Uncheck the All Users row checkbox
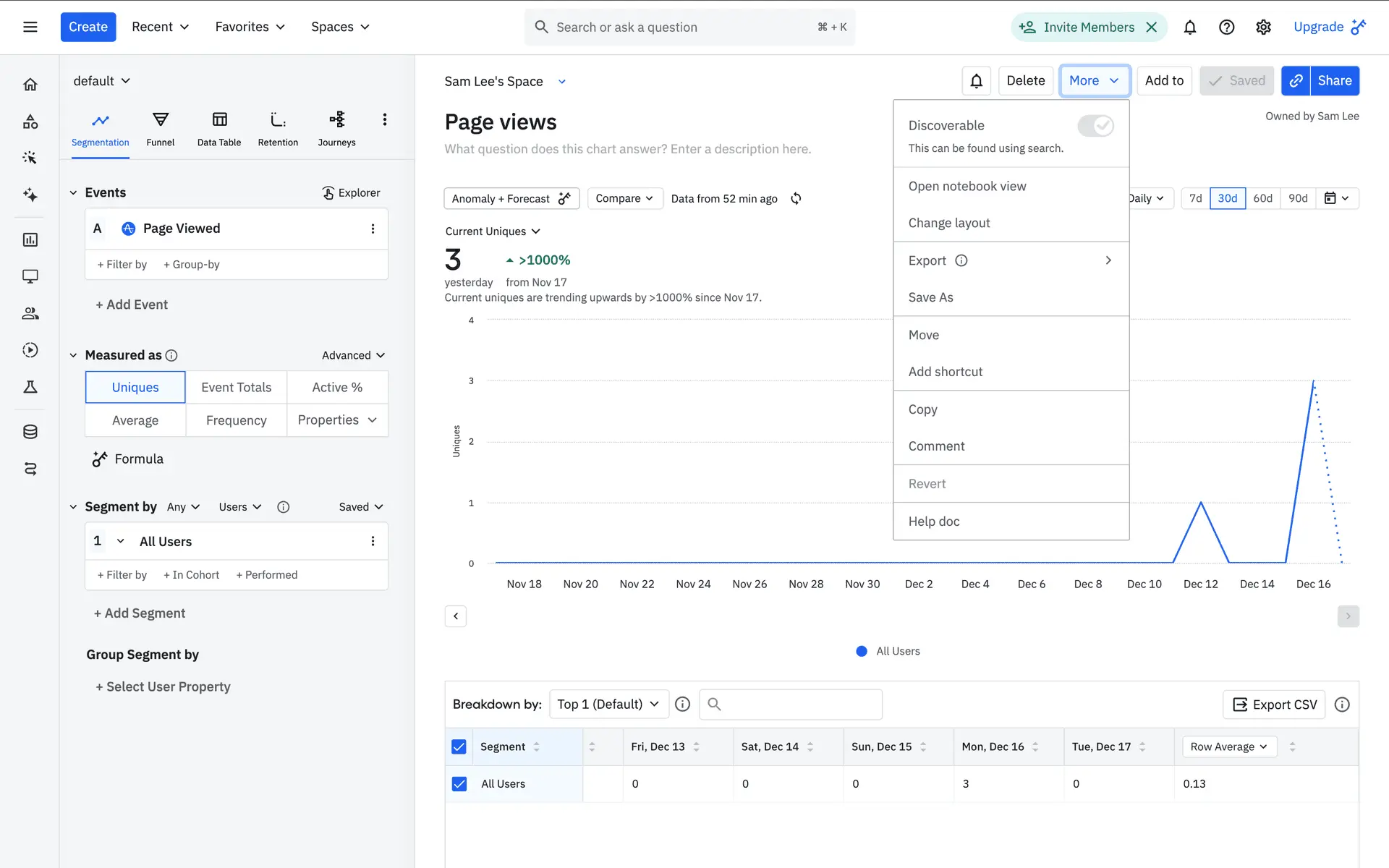This screenshot has height=868, width=1389. pyautogui.click(x=459, y=783)
